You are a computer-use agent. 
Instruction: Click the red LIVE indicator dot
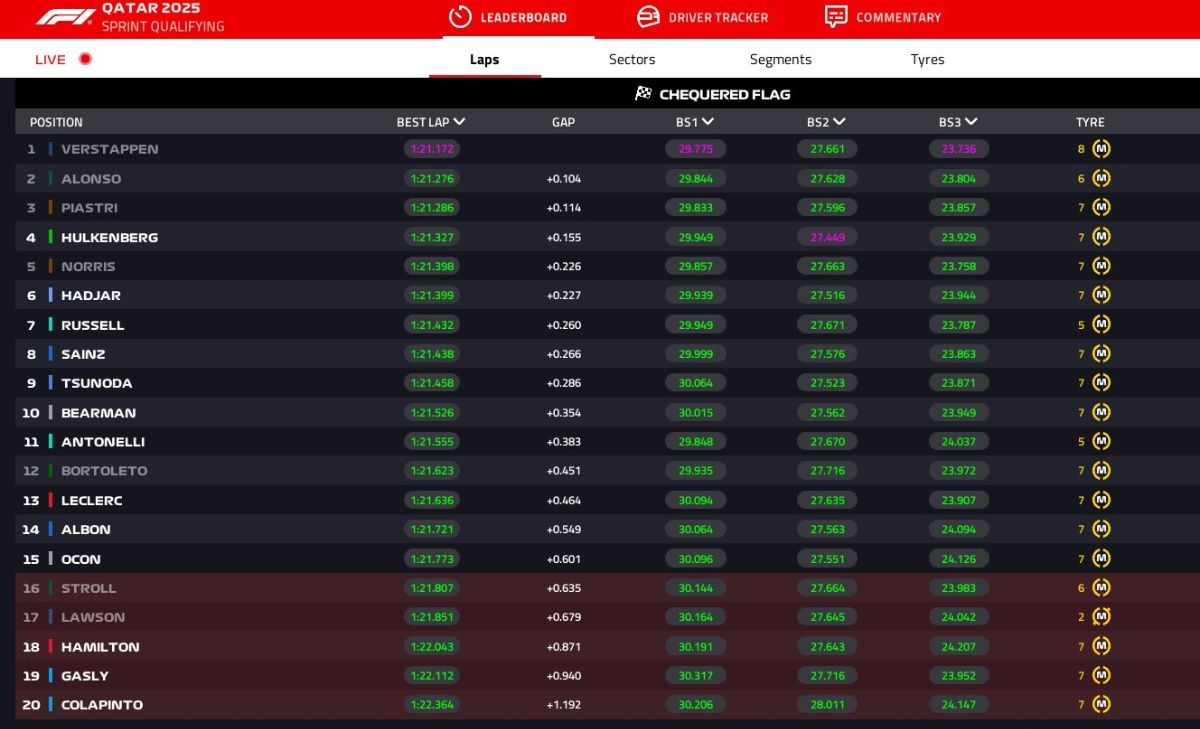[85, 59]
